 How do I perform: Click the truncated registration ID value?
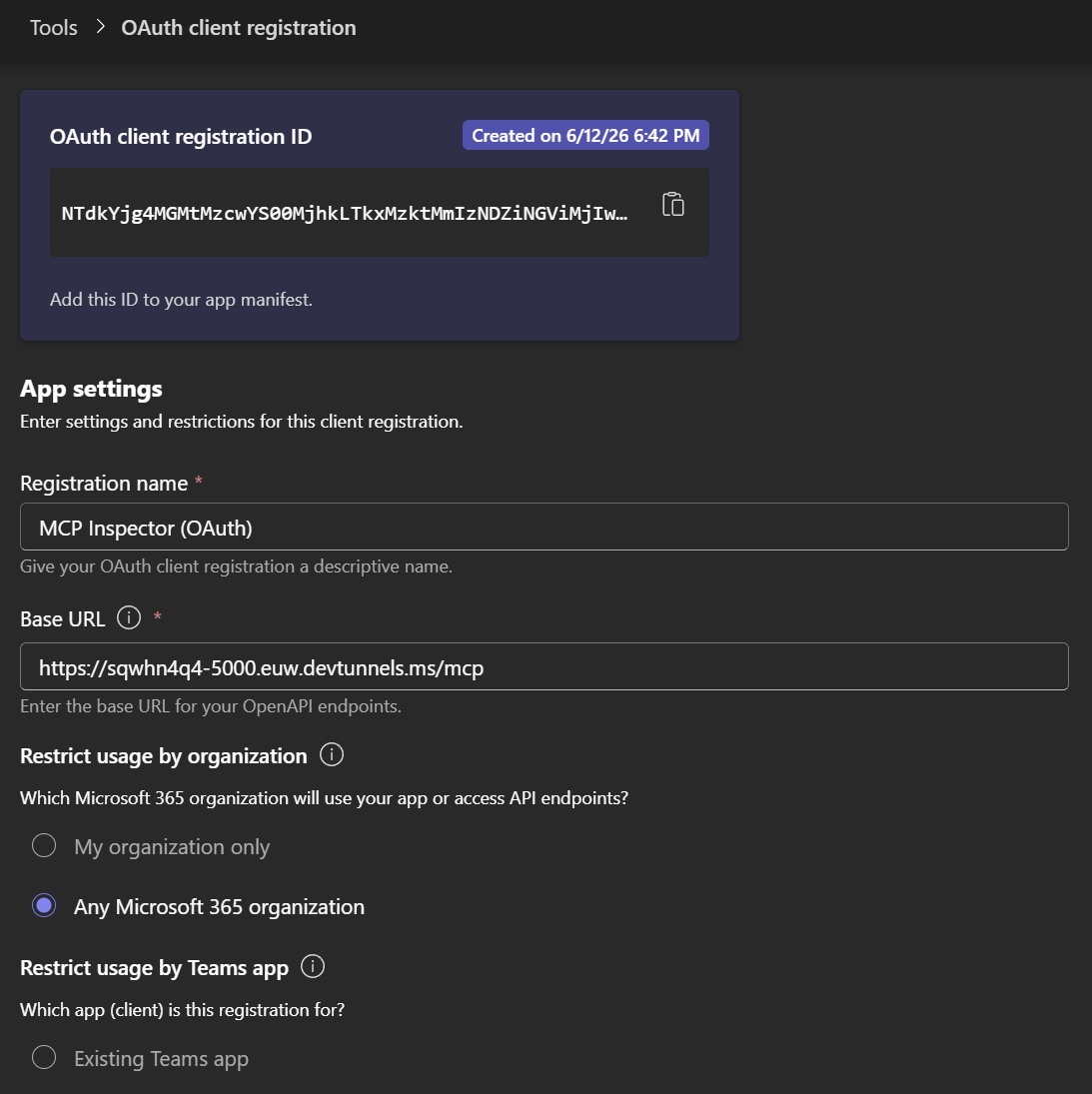[x=345, y=213]
